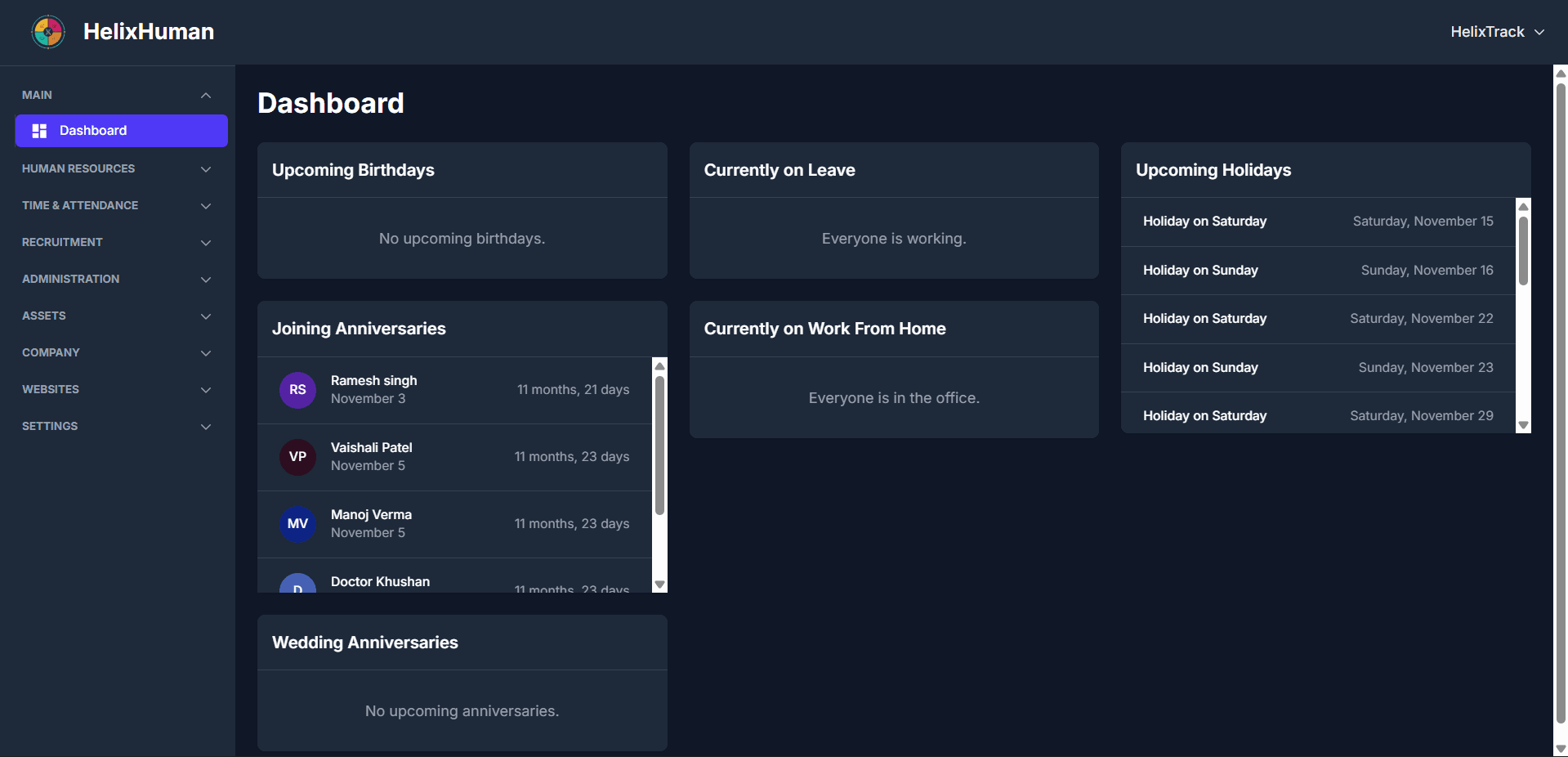Viewport: 1568px width, 757px height.
Task: Click scroll-up arrow of Upcoming Holidays list
Action: coord(1523,206)
